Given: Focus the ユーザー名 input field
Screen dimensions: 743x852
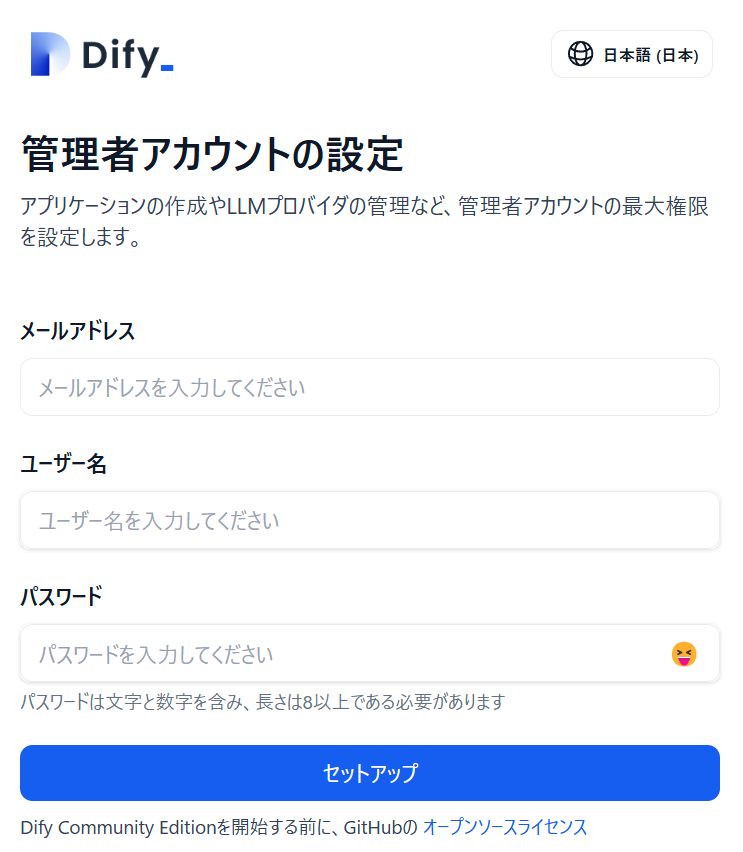Looking at the screenshot, I should (x=370, y=520).
